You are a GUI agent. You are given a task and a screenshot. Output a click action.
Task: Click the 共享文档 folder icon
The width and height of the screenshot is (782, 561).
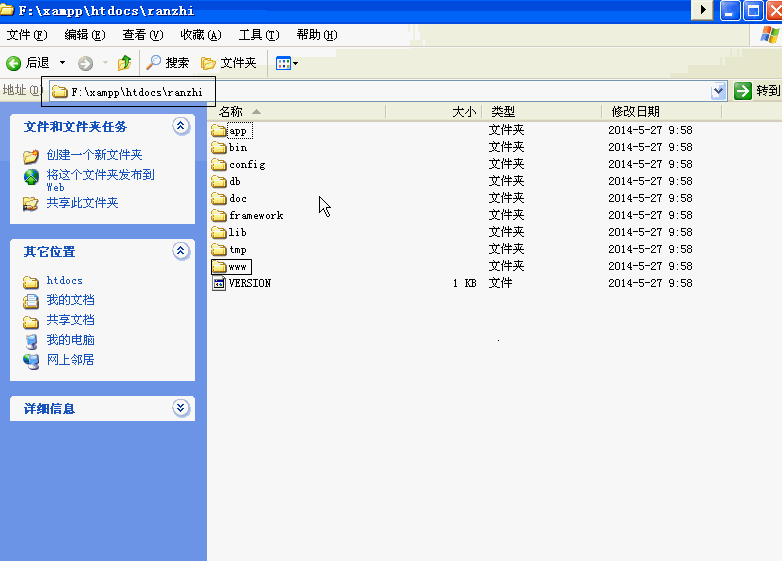click(x=30, y=322)
